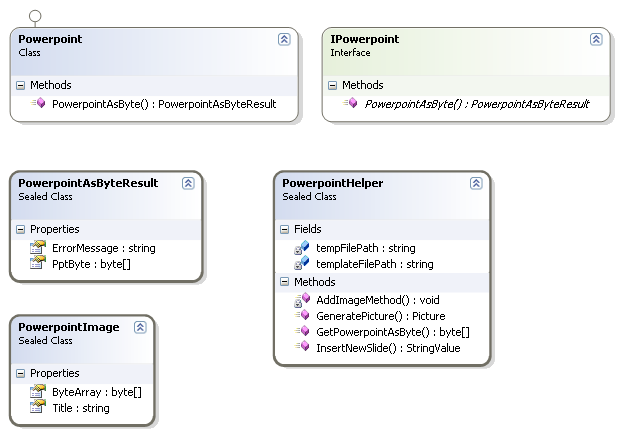
Task: Collapse the PowerpointImage class box using chevron
Action: (140, 327)
